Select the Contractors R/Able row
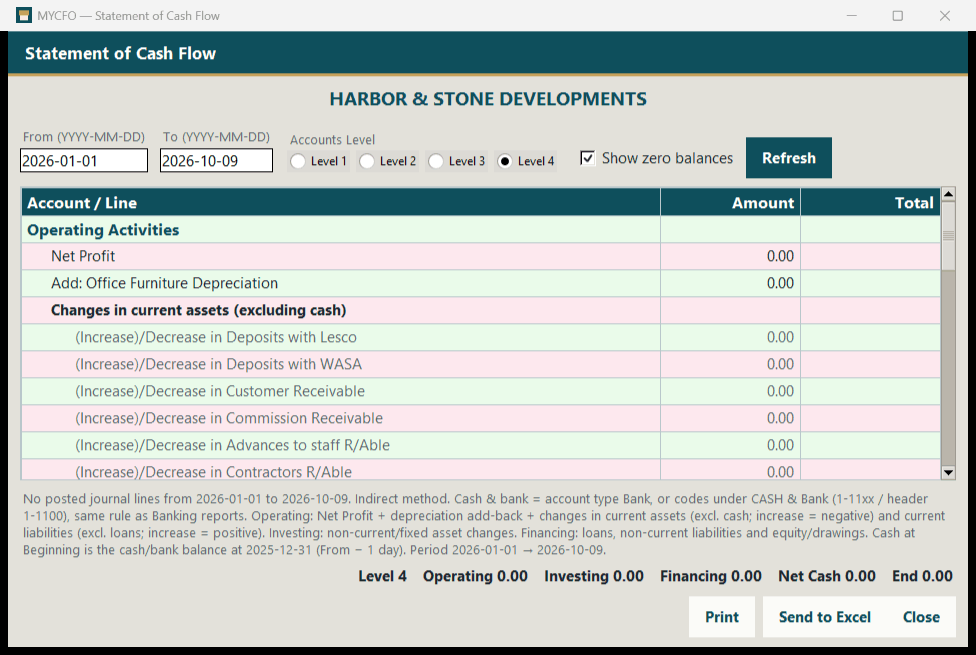 pyautogui.click(x=481, y=470)
